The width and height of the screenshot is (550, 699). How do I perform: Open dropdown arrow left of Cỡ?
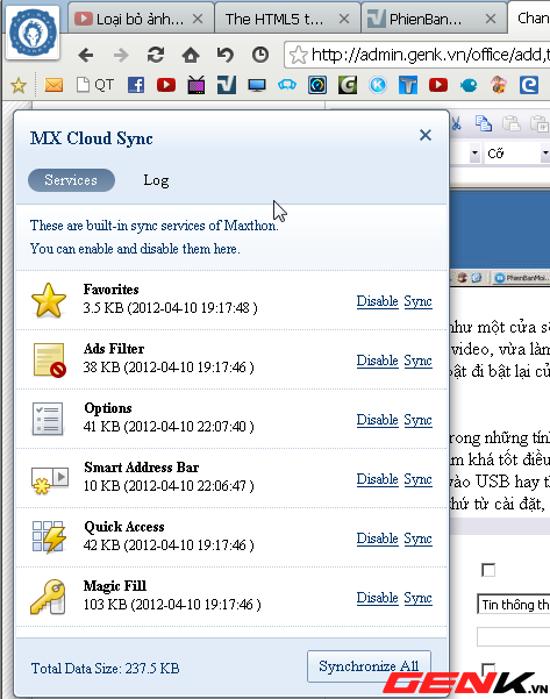coord(475,154)
